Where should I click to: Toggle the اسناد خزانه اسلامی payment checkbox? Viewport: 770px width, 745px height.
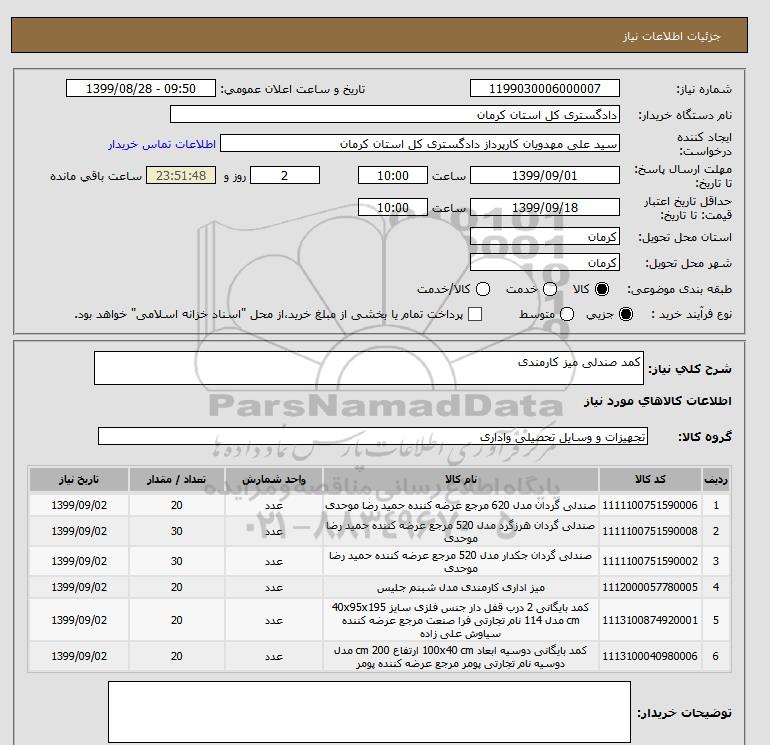click(x=475, y=314)
